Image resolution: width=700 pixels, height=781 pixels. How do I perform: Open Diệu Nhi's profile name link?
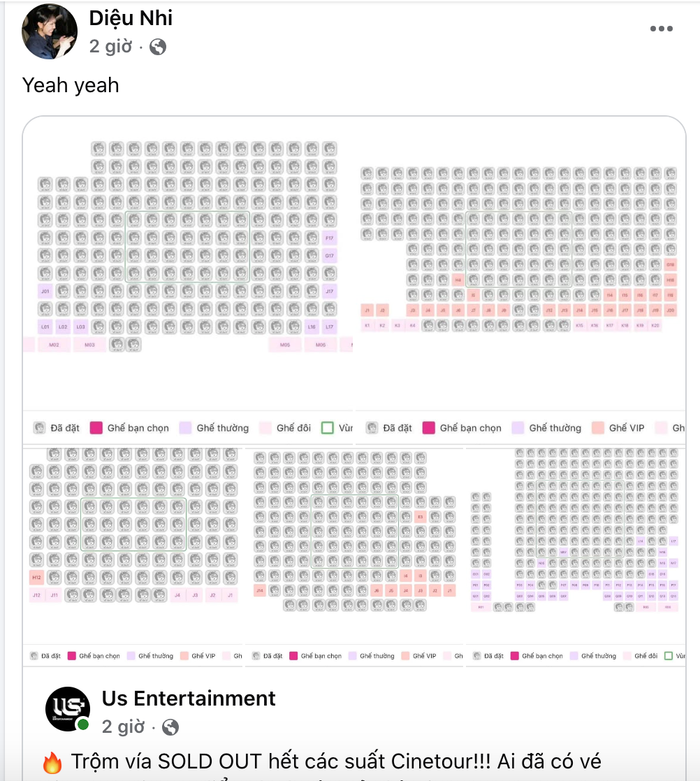131,18
